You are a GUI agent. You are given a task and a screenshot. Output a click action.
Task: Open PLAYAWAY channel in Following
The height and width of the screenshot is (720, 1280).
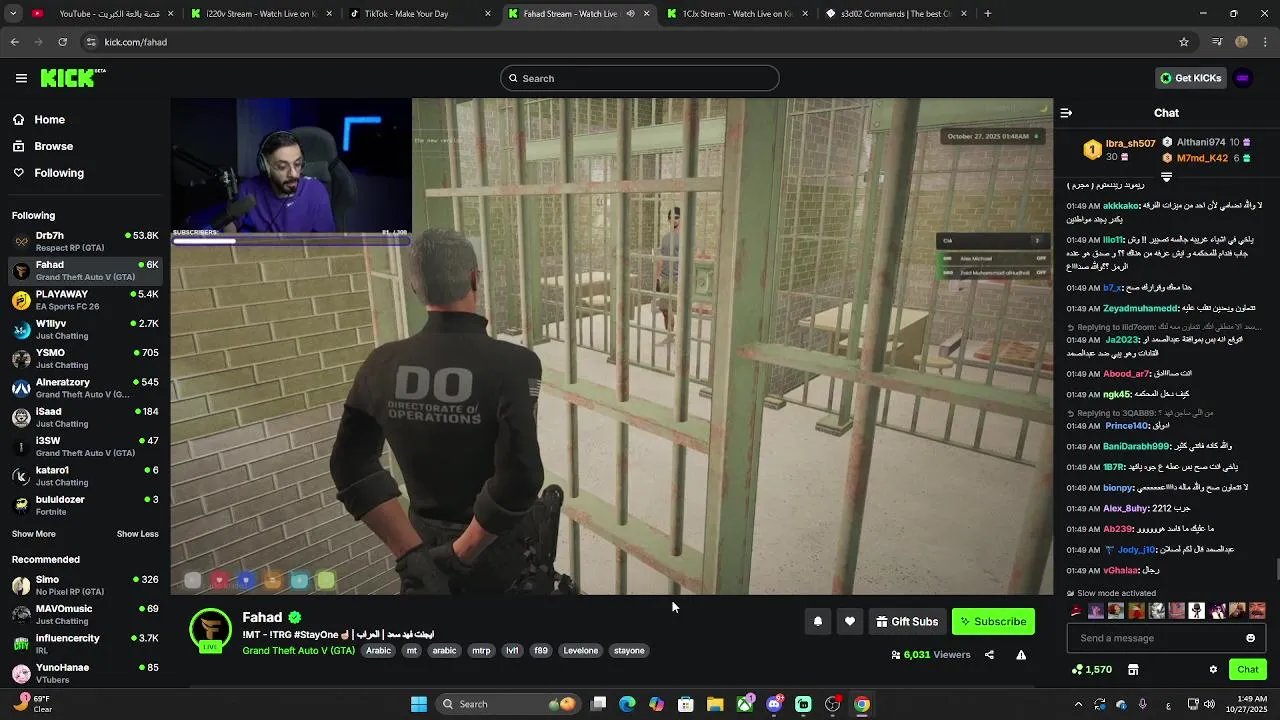85,300
